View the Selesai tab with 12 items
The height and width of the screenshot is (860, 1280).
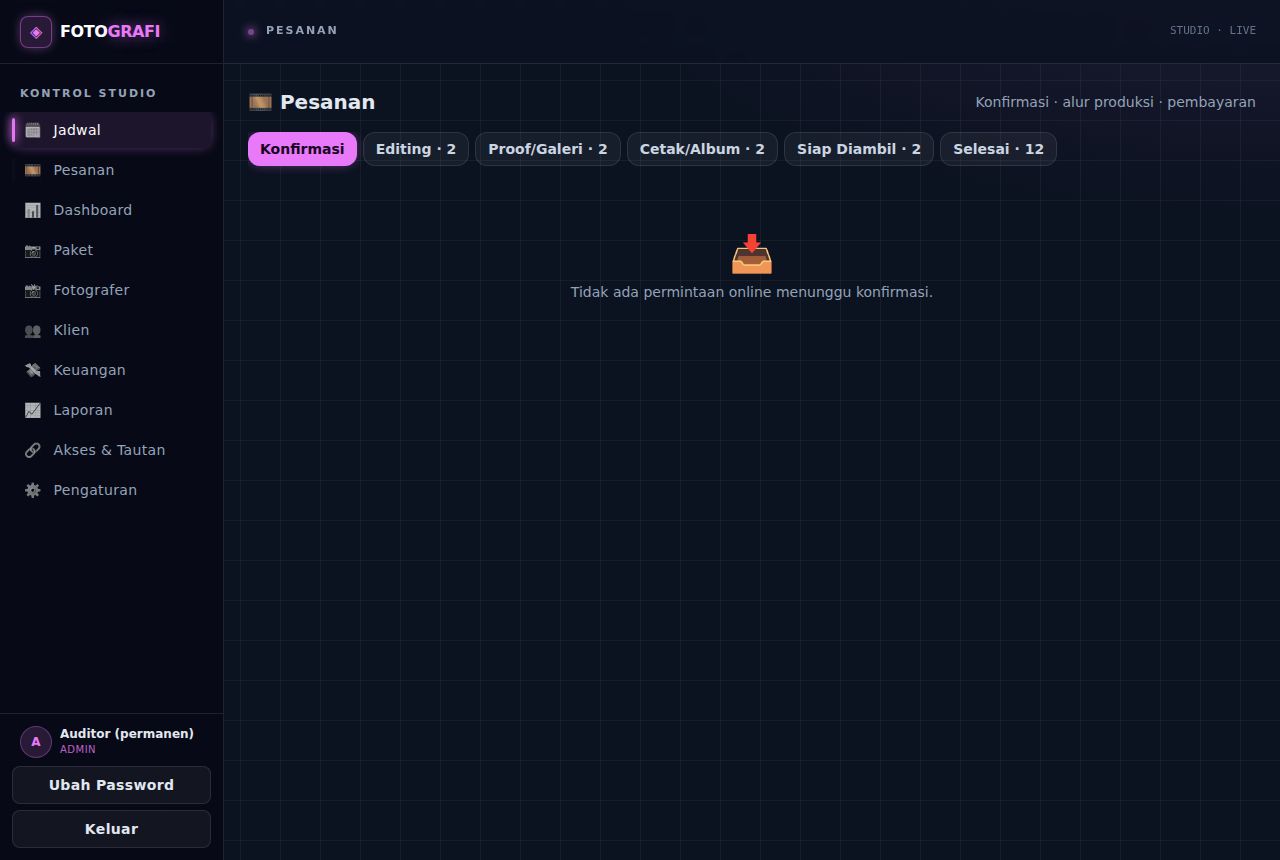click(x=998, y=149)
